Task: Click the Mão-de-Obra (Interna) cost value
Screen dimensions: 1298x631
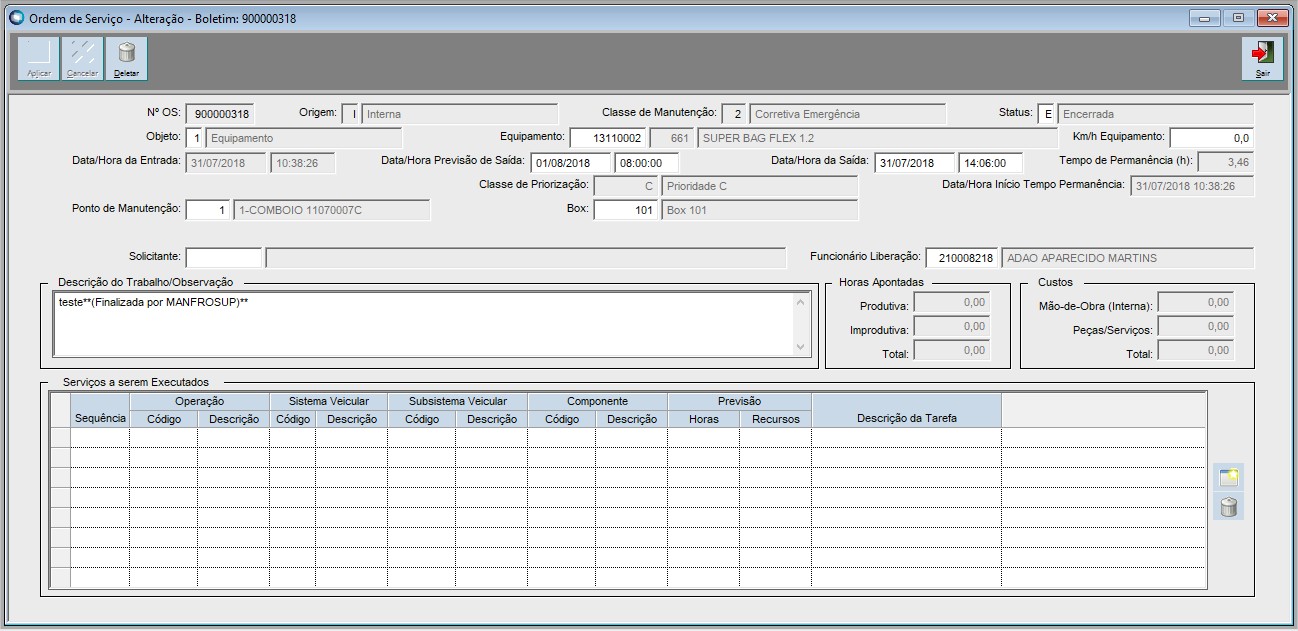Action: pos(1196,302)
